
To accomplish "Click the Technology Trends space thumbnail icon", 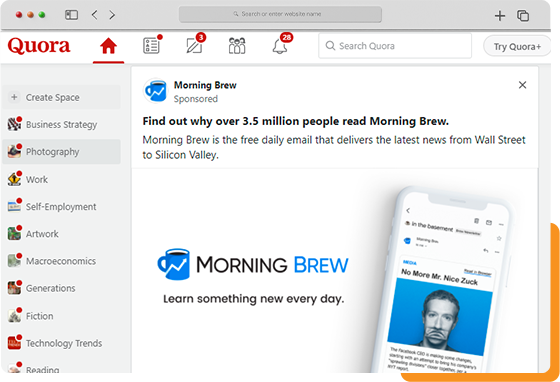I will click(x=14, y=343).
